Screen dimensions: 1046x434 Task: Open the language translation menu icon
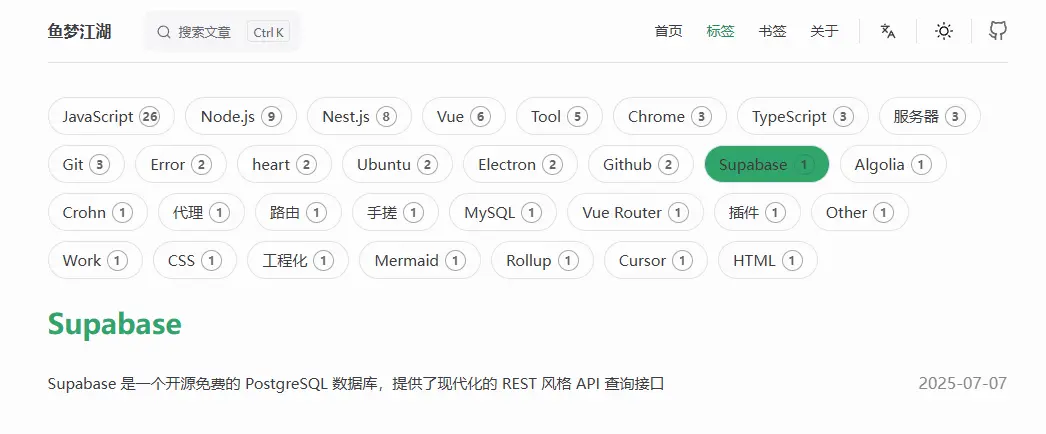point(887,31)
